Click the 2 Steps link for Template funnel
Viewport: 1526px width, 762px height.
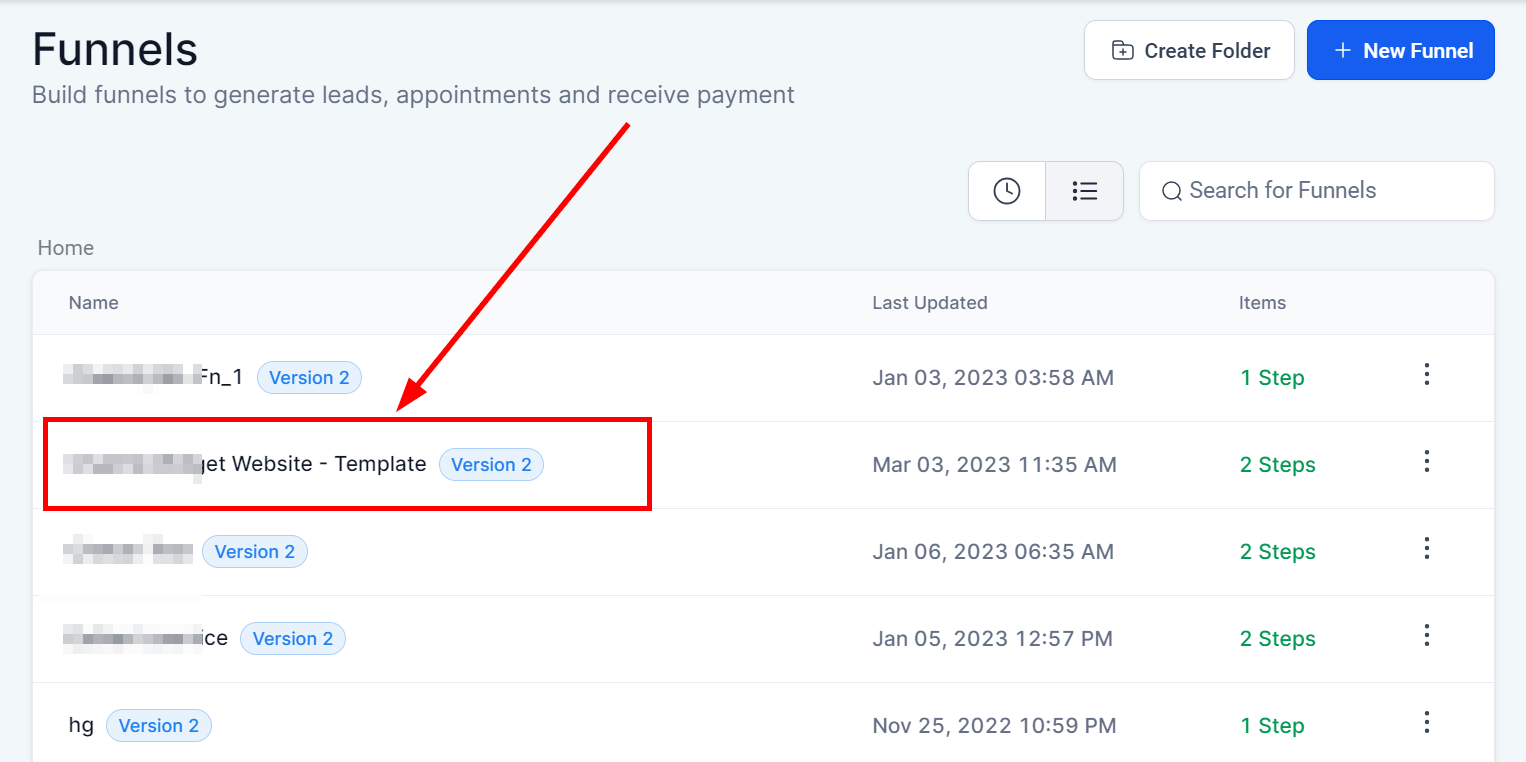[x=1278, y=465]
